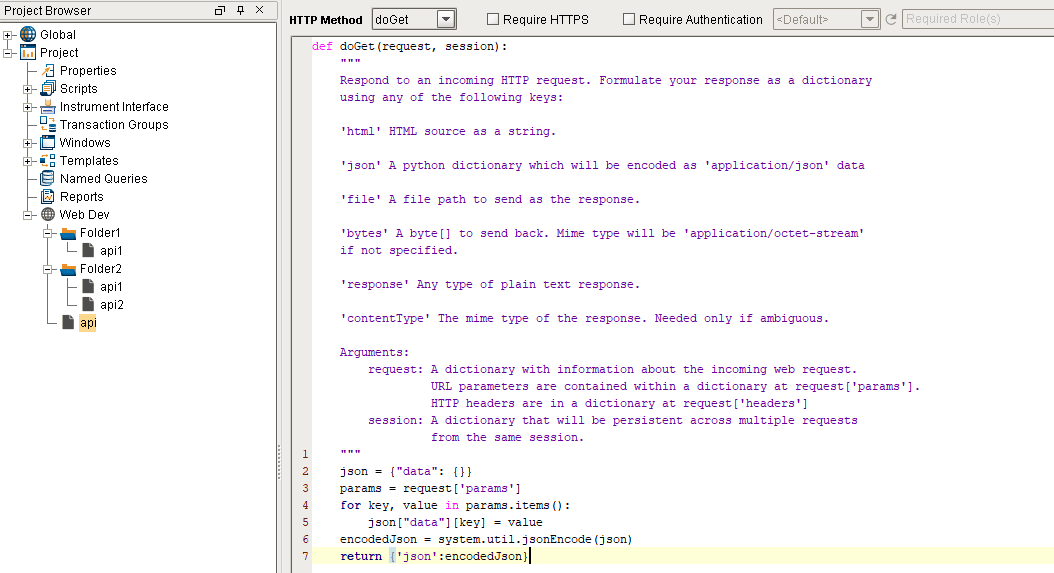Click the Properties icon in tree

(x=48, y=71)
